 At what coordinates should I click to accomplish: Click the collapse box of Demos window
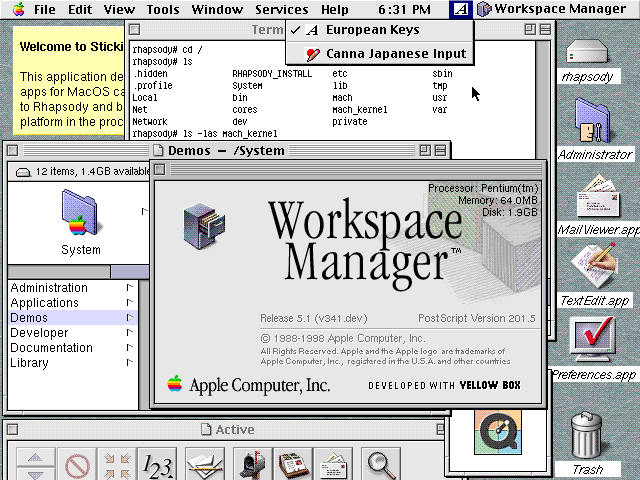click(x=440, y=151)
